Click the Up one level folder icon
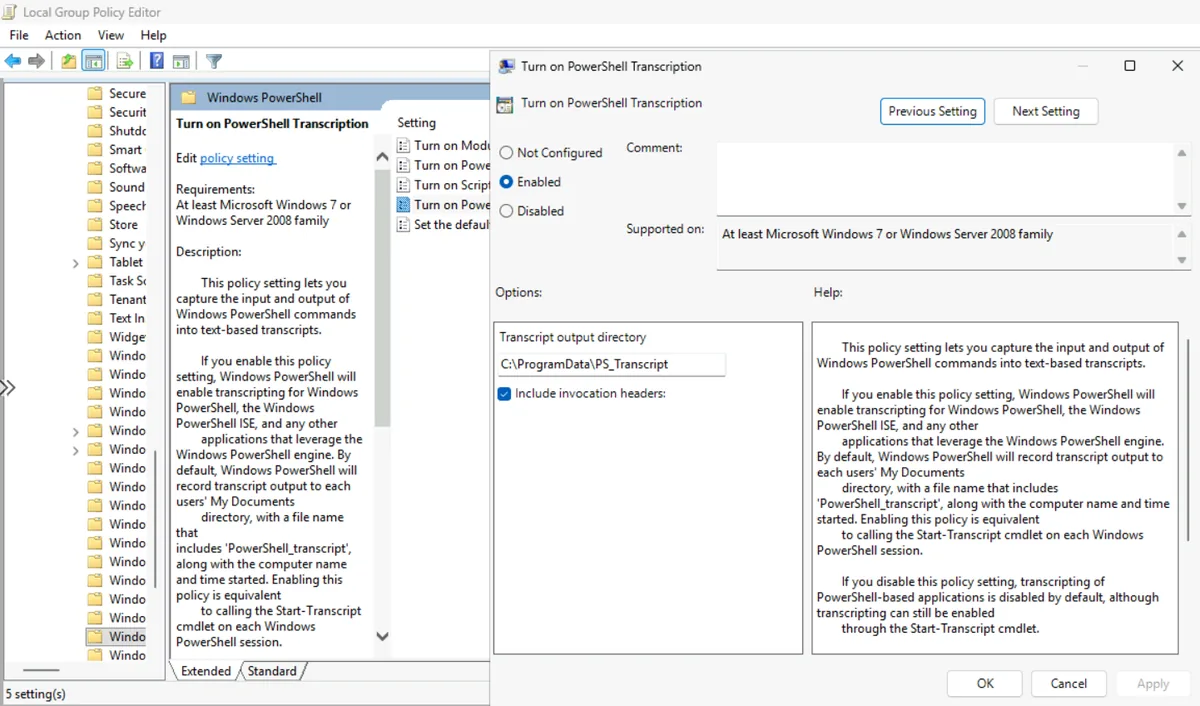The image size is (1200, 706). point(68,61)
